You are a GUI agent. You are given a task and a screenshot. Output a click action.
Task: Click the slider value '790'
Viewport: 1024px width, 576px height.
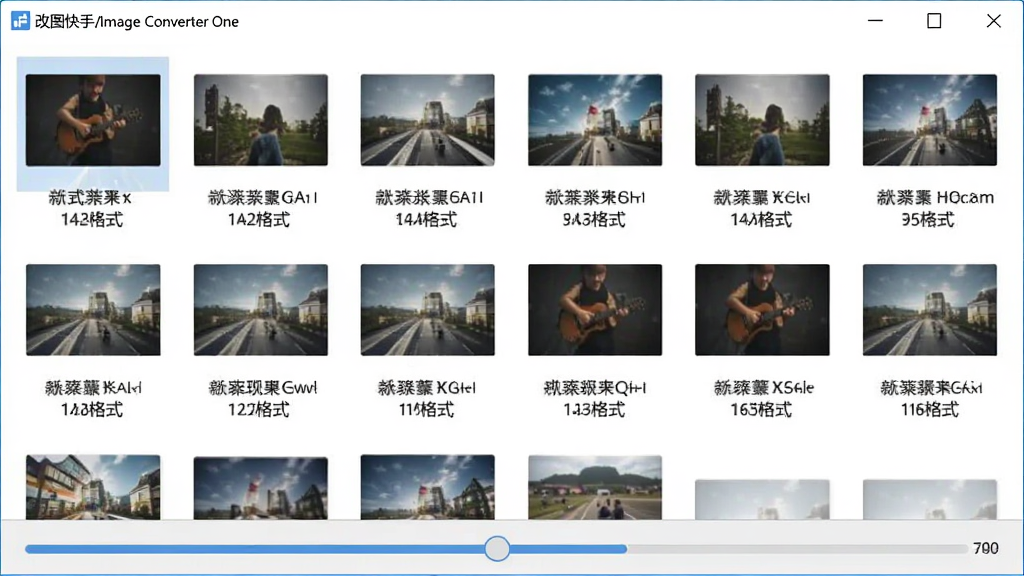pos(985,549)
